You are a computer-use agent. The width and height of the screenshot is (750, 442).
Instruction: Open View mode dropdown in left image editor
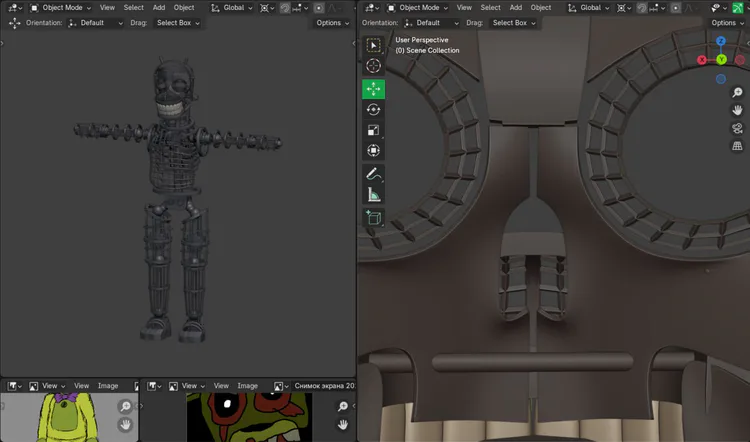point(47,386)
